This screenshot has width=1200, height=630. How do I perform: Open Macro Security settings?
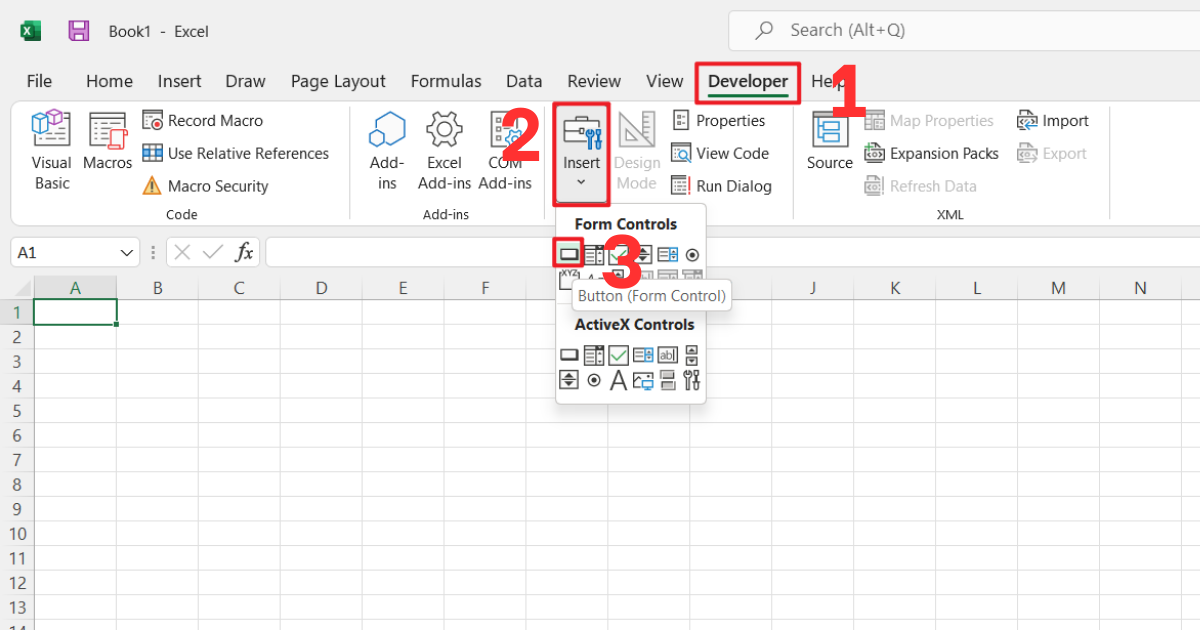click(206, 186)
